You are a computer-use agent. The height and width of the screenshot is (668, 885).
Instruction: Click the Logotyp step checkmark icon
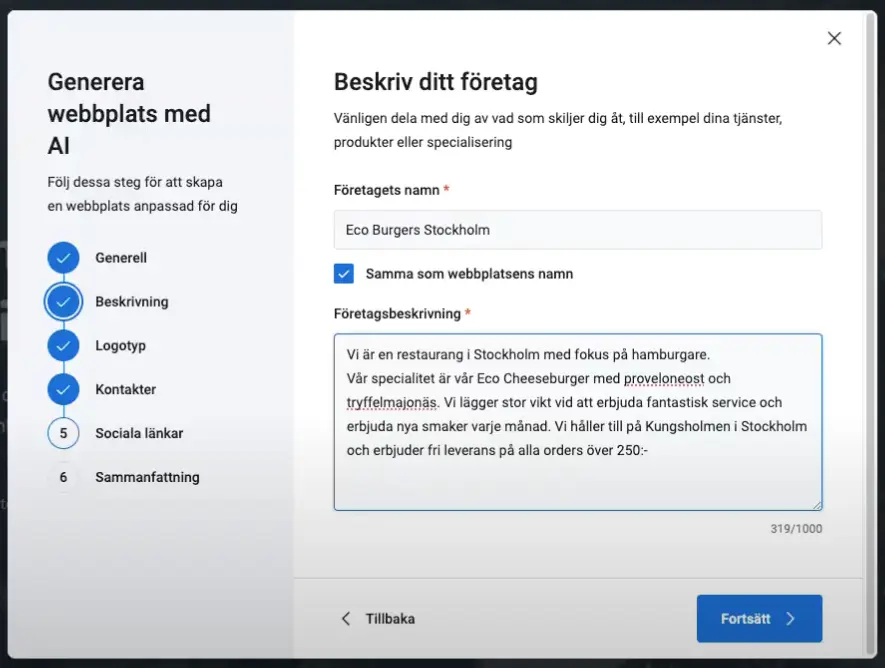(x=63, y=345)
